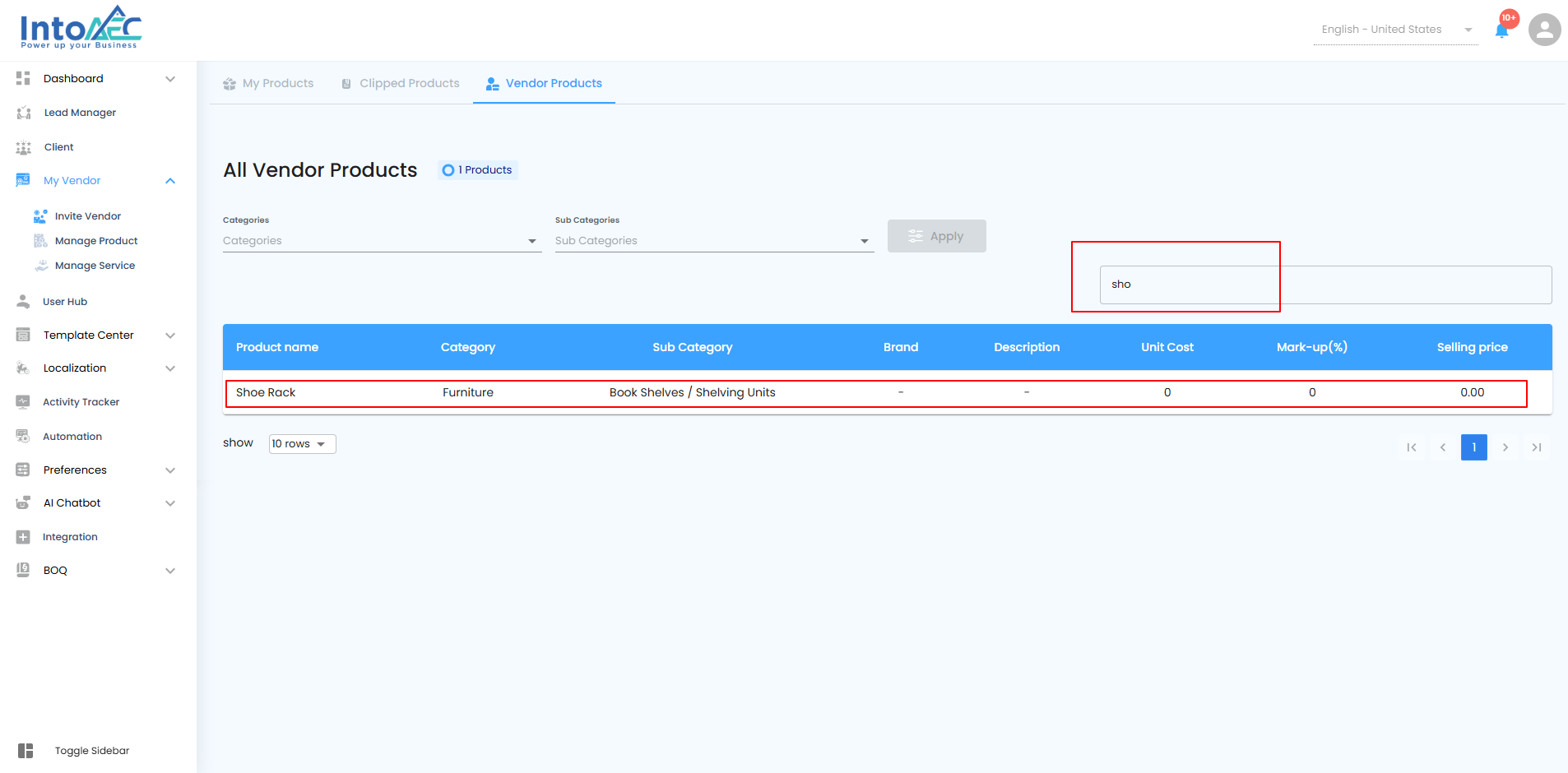Open Manage Service menu item
Image resolution: width=1568 pixels, height=773 pixels.
95,266
